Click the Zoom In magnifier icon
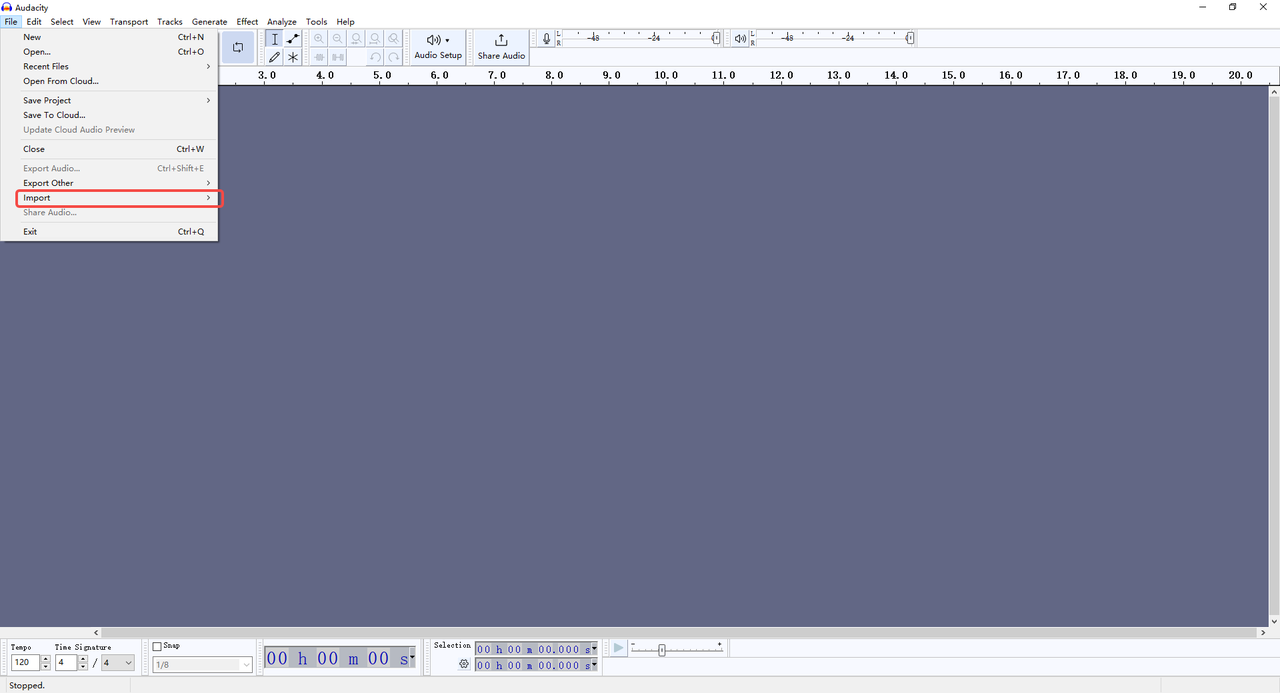This screenshot has width=1280, height=693. [x=319, y=39]
